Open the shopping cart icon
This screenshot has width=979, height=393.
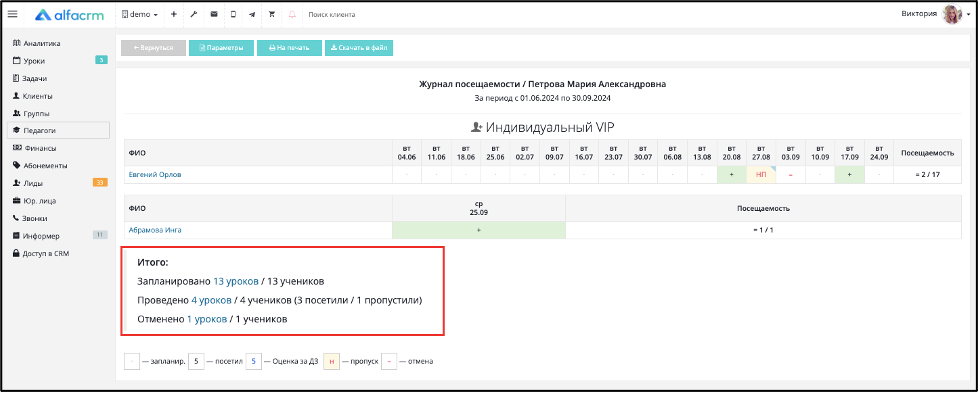272,14
